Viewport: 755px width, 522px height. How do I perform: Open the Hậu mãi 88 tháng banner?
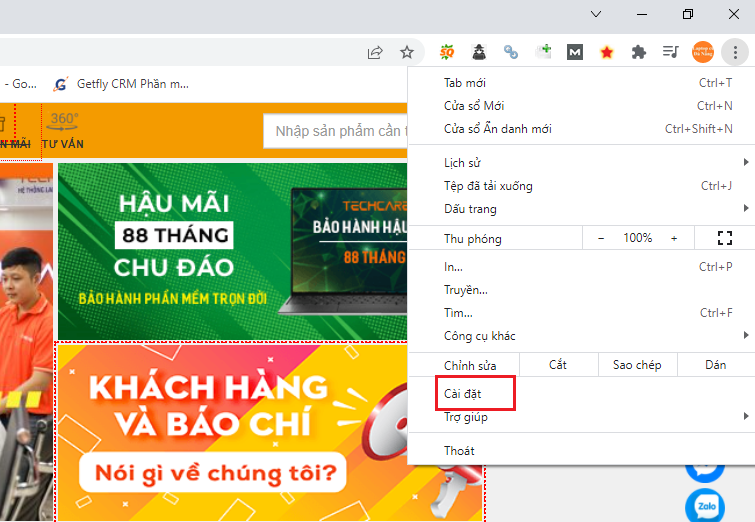tap(233, 251)
